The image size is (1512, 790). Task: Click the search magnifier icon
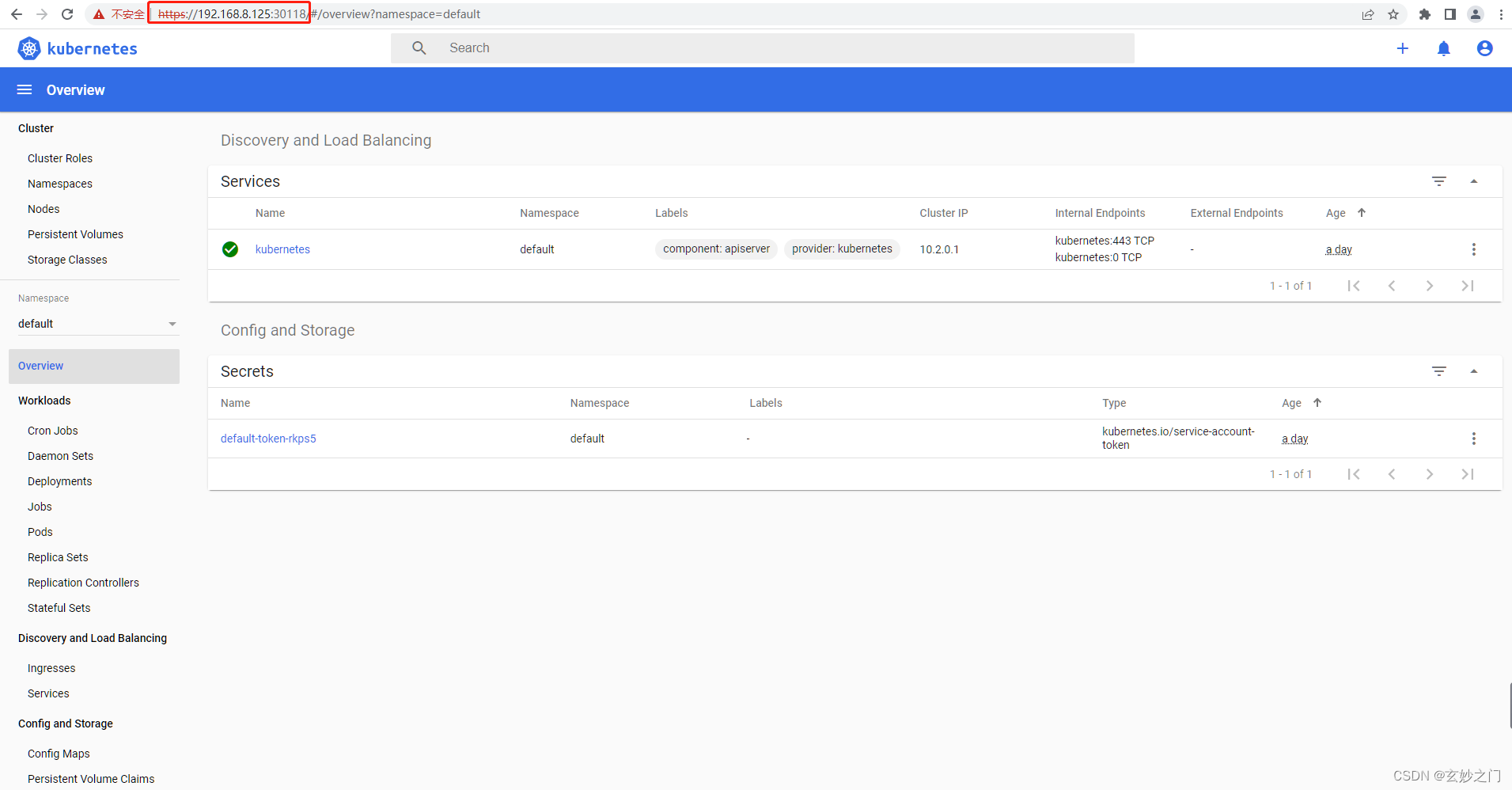[x=419, y=48]
